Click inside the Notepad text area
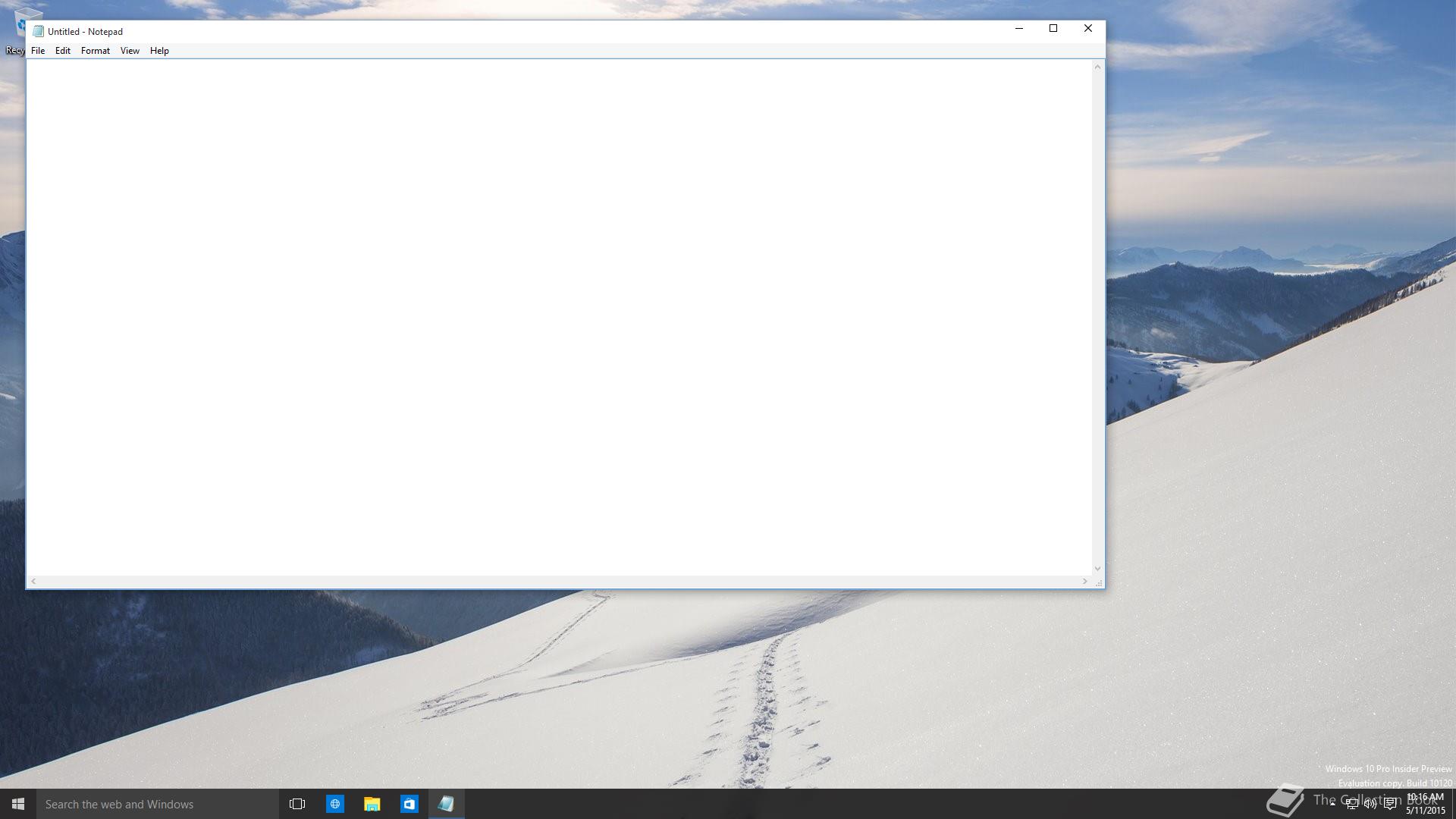This screenshot has width=1456, height=819. point(559,317)
